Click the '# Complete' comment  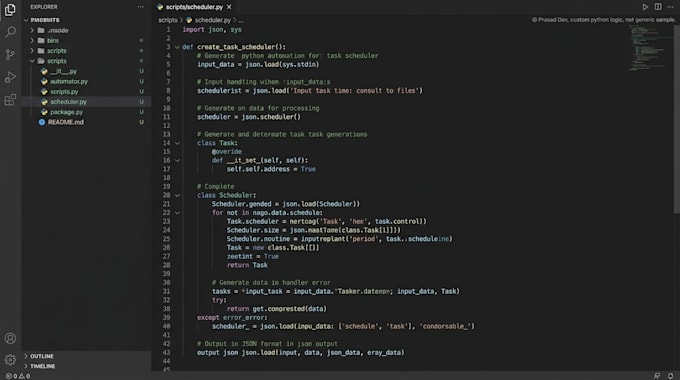216,187
